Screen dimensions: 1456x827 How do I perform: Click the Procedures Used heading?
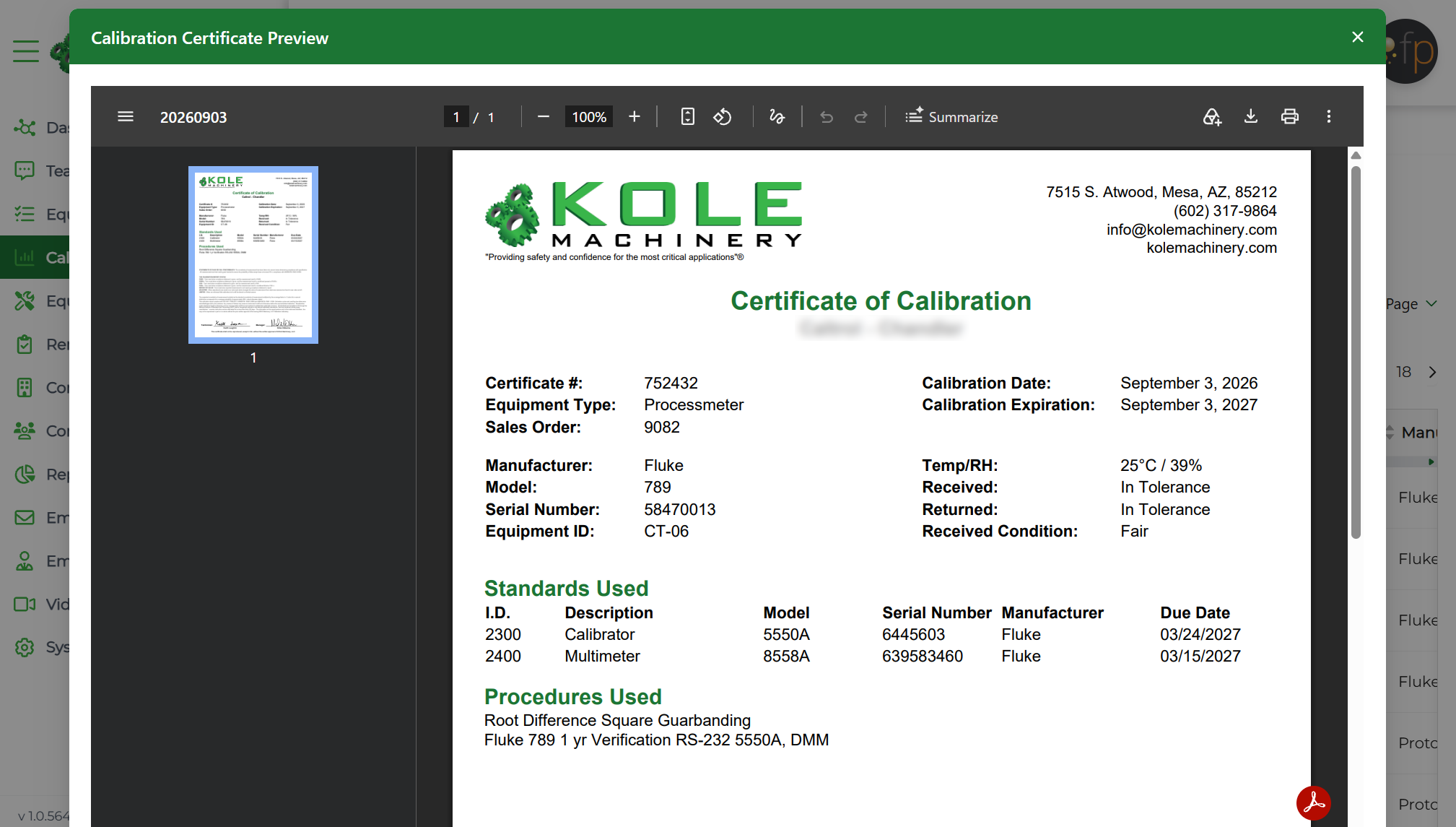pos(572,697)
